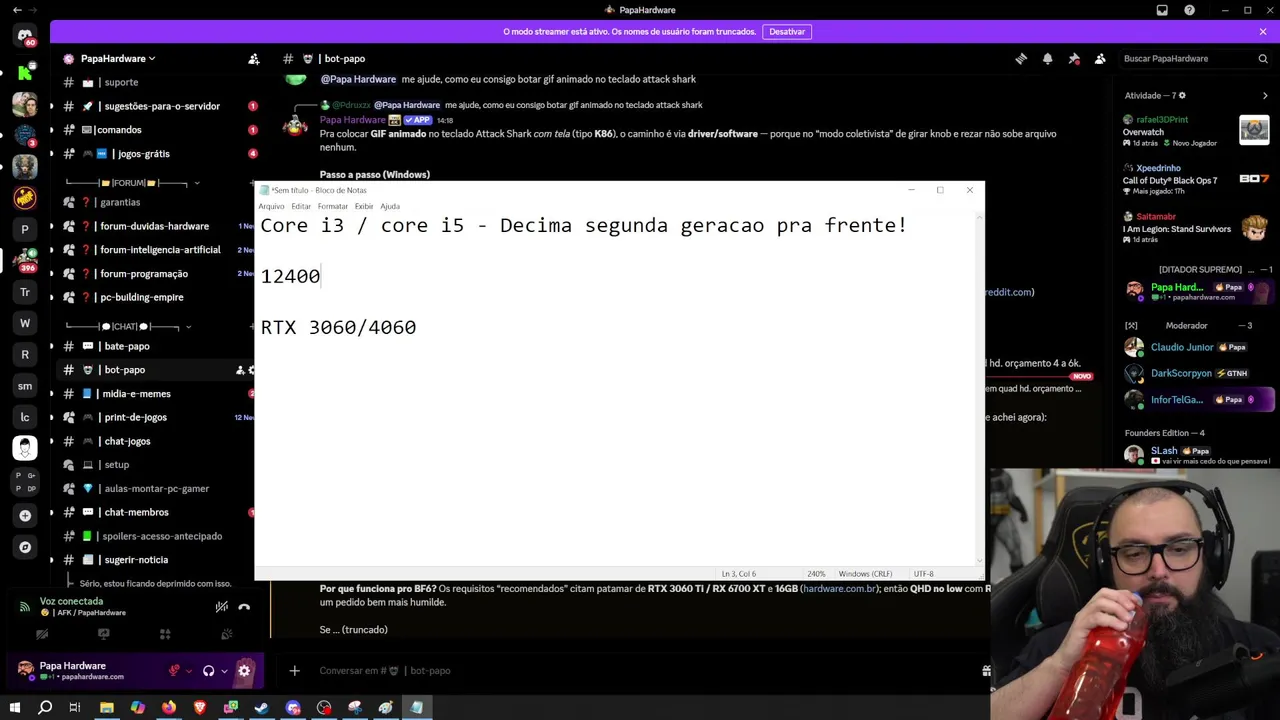Open Discord inbox icon in title bar

[1162, 10]
